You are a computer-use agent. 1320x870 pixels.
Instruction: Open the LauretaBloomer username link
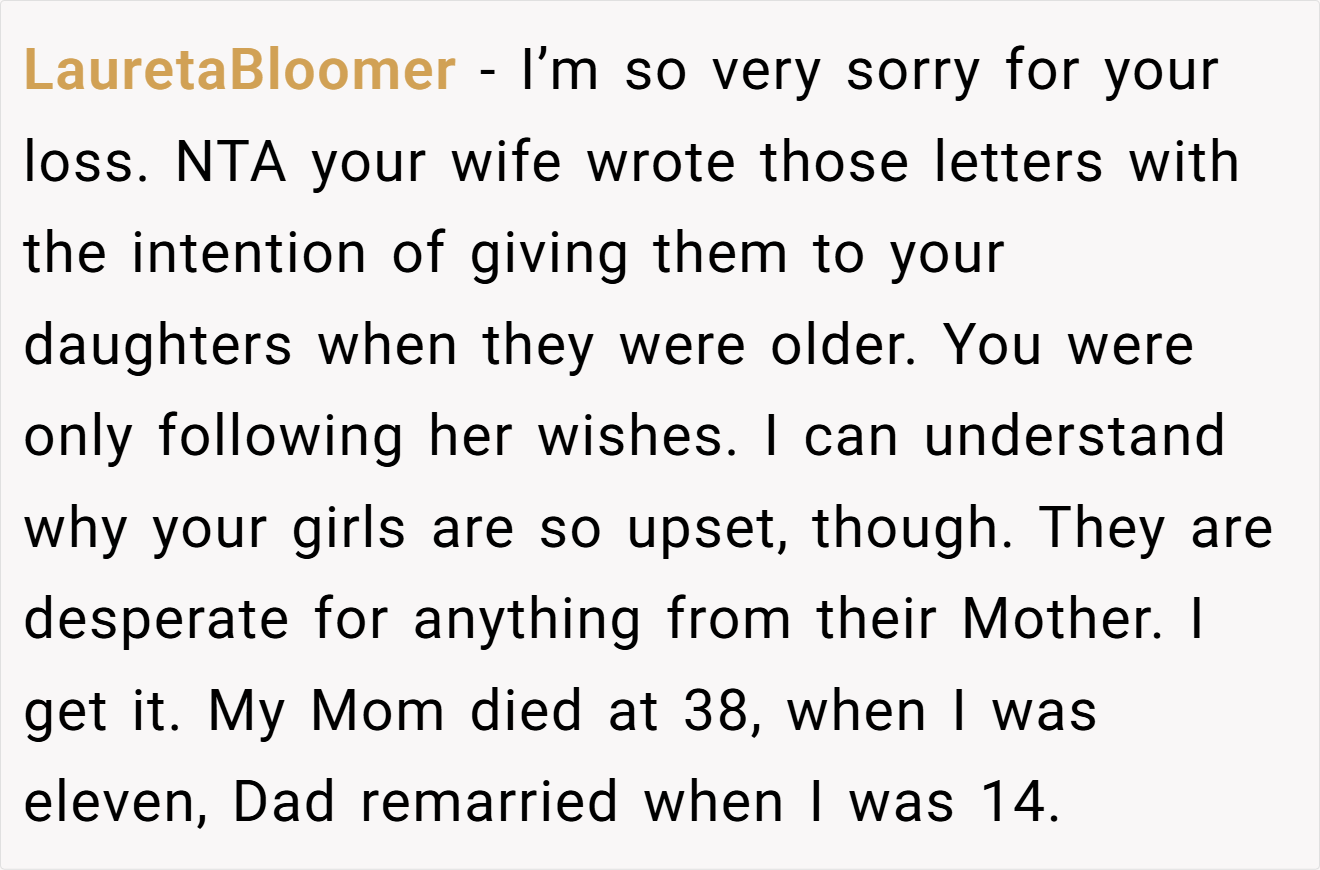(x=239, y=71)
